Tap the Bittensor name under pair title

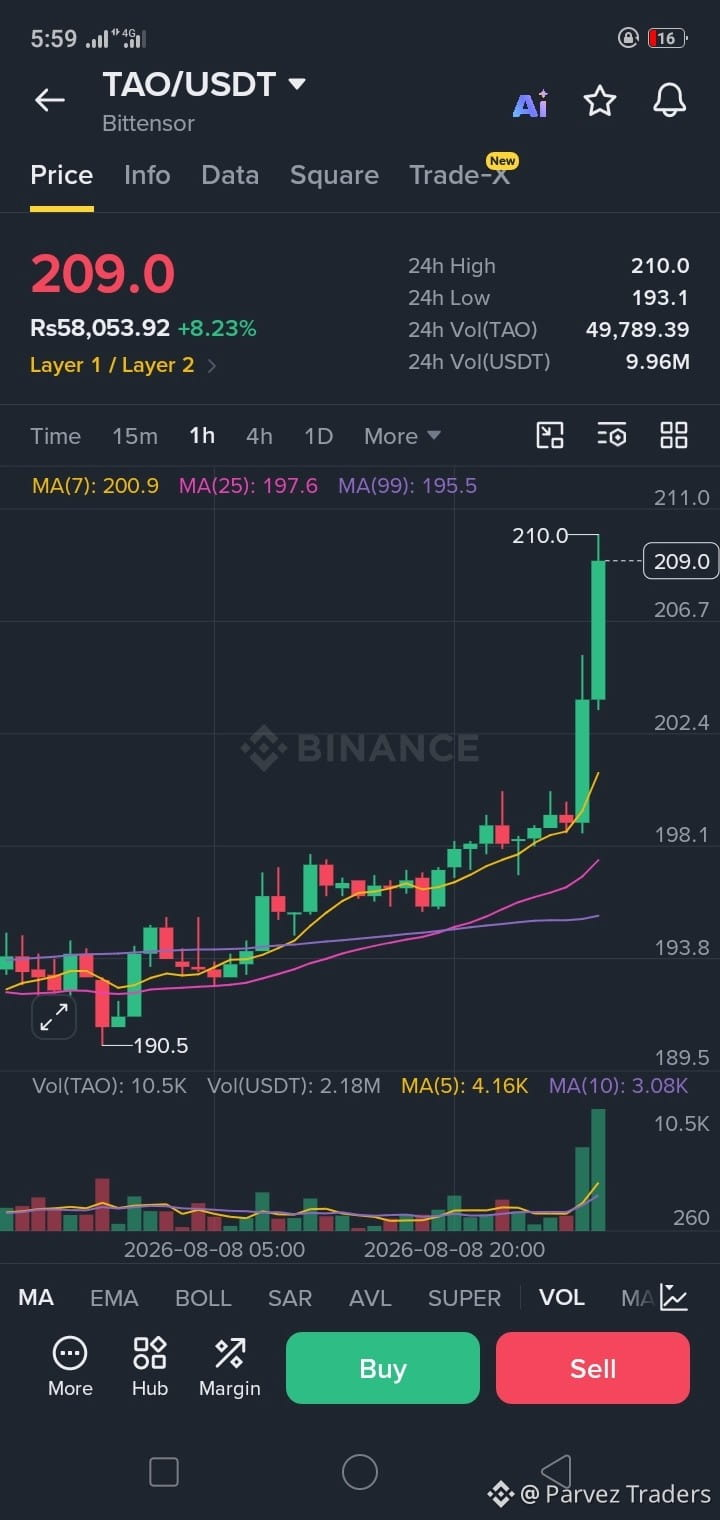pos(148,124)
